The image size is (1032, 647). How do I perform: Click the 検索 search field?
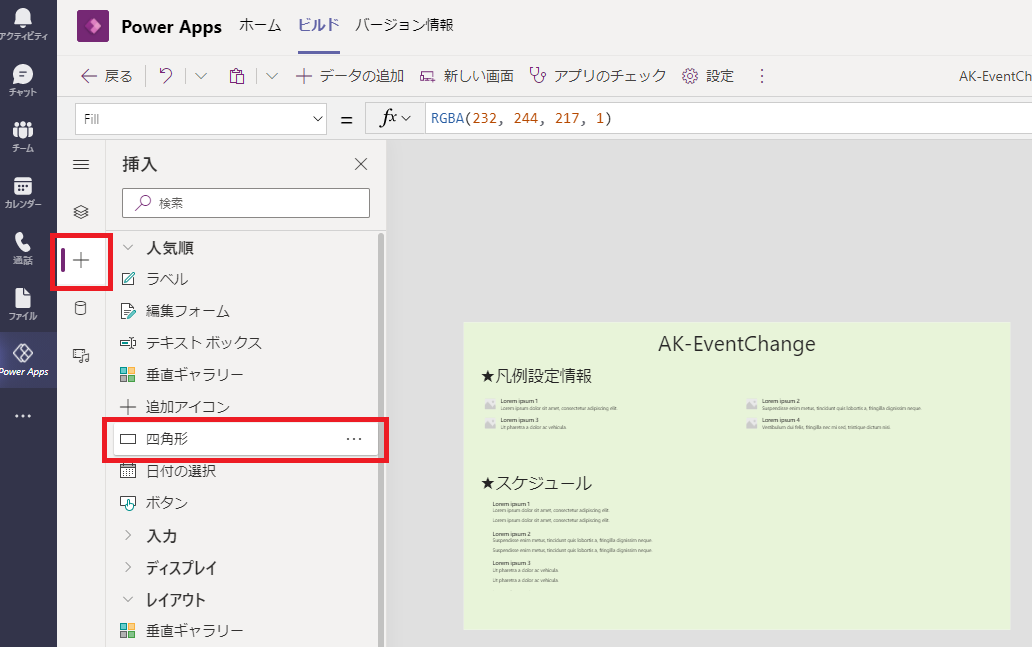[246, 202]
